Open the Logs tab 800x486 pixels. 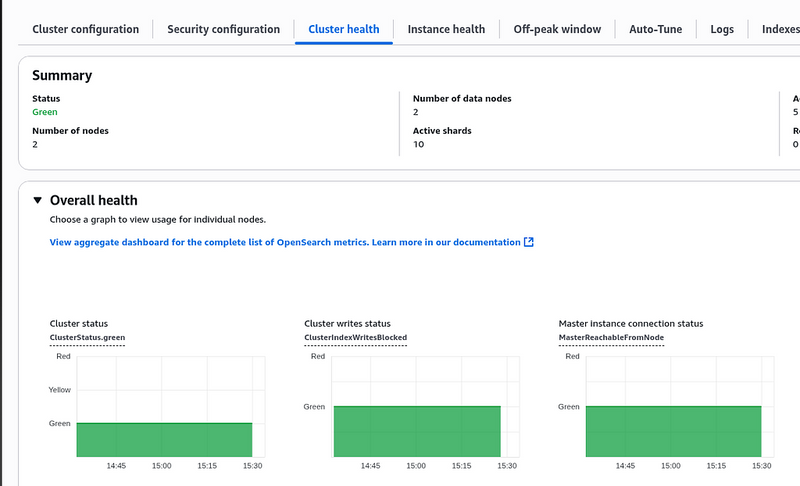click(x=722, y=29)
